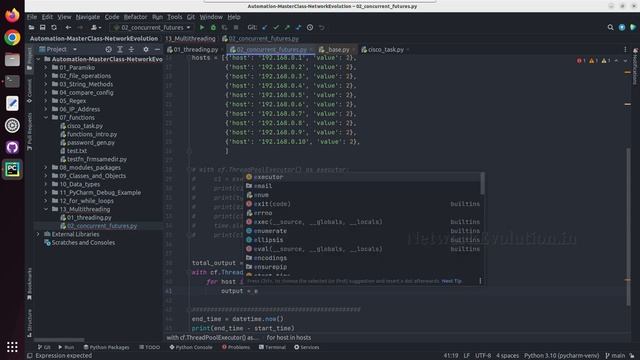This screenshot has height=360, width=640.
Task: Open Chrome from Ubuntu dock
Action: [12, 38]
